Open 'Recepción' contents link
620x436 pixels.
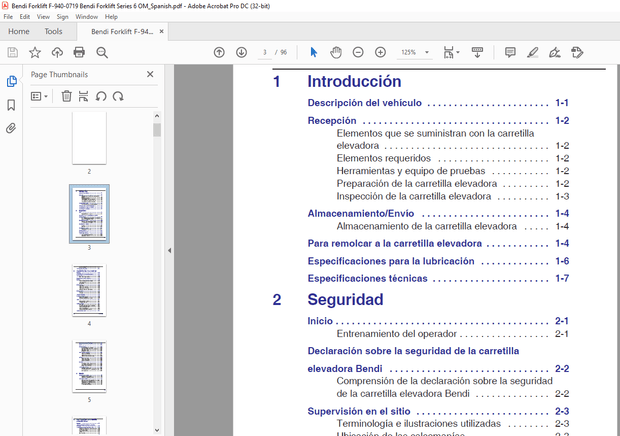(332, 121)
